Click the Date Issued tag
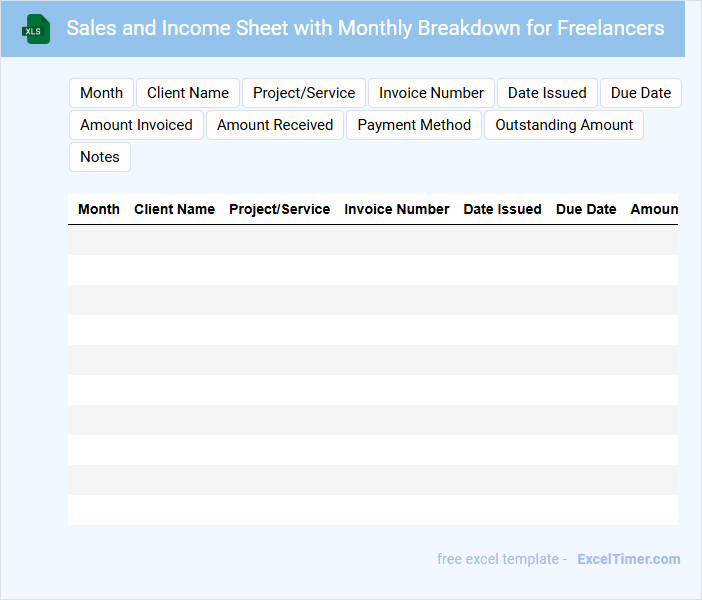702x600 pixels. (x=547, y=93)
